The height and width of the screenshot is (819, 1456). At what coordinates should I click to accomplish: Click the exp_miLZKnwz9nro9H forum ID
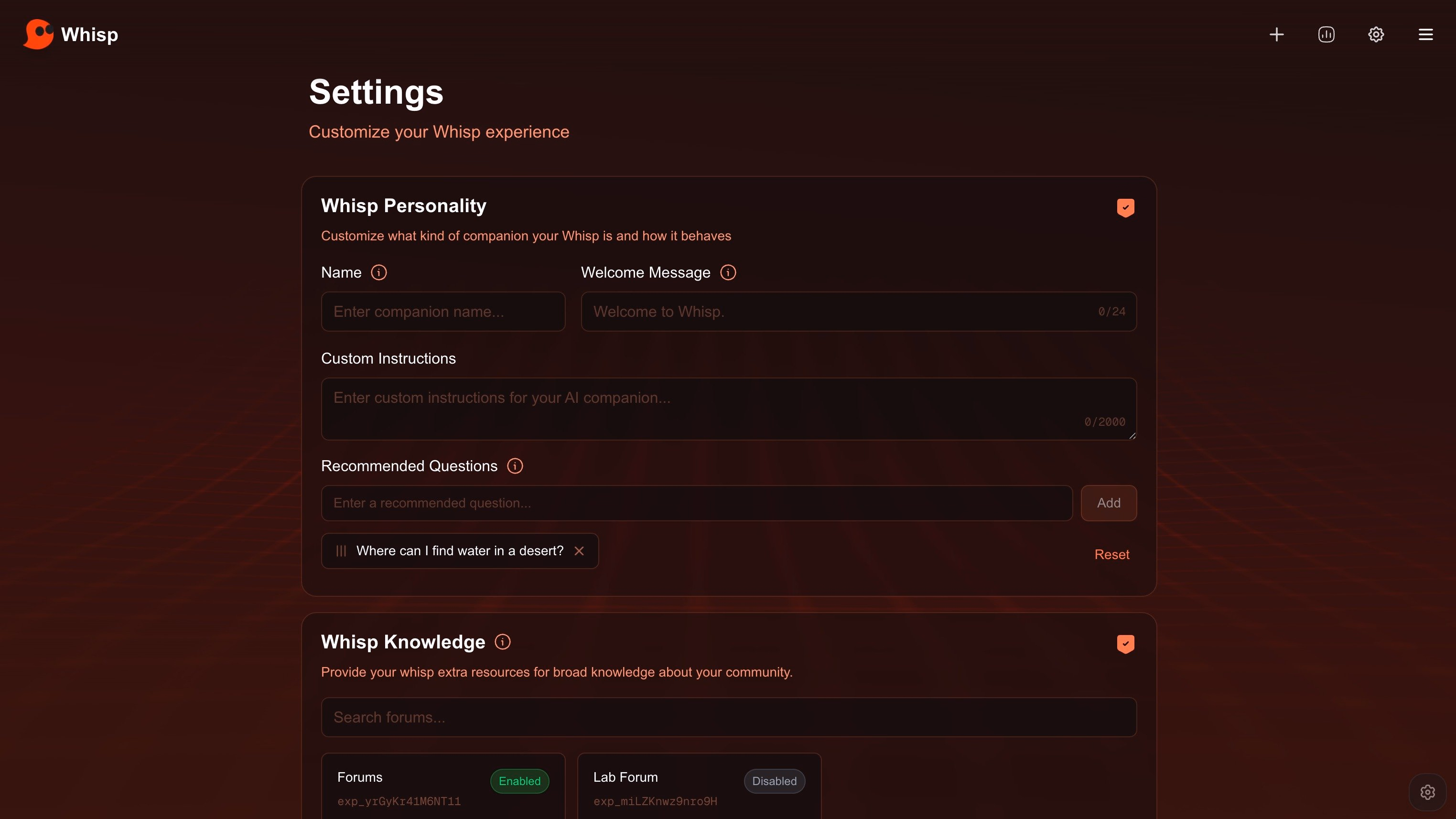pos(655,801)
